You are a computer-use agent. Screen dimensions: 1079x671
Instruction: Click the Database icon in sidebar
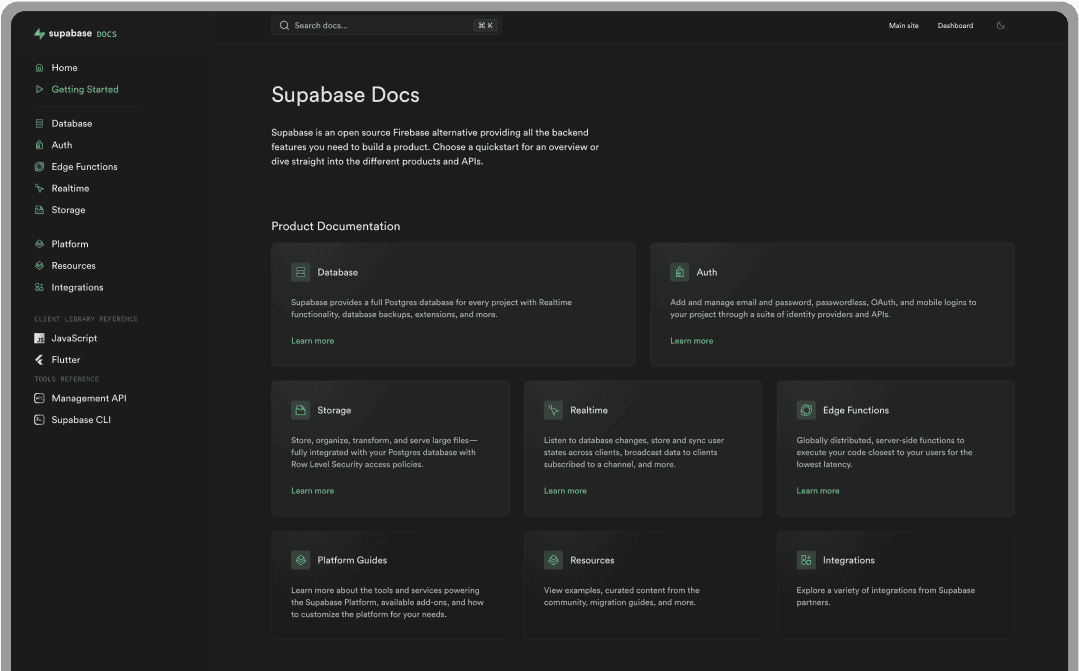tap(39, 124)
